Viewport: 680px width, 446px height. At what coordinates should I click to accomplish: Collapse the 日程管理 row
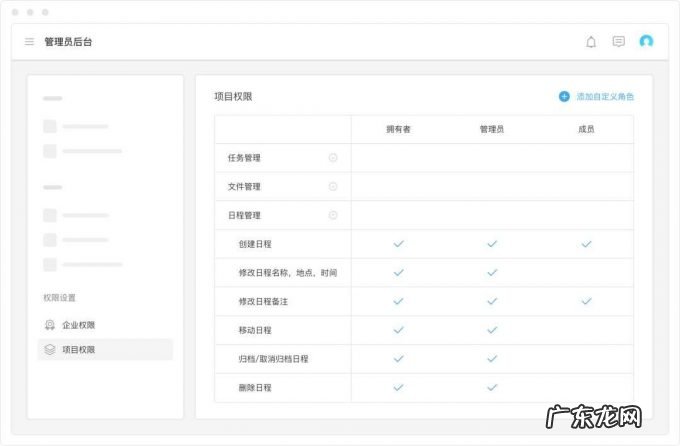click(x=333, y=215)
